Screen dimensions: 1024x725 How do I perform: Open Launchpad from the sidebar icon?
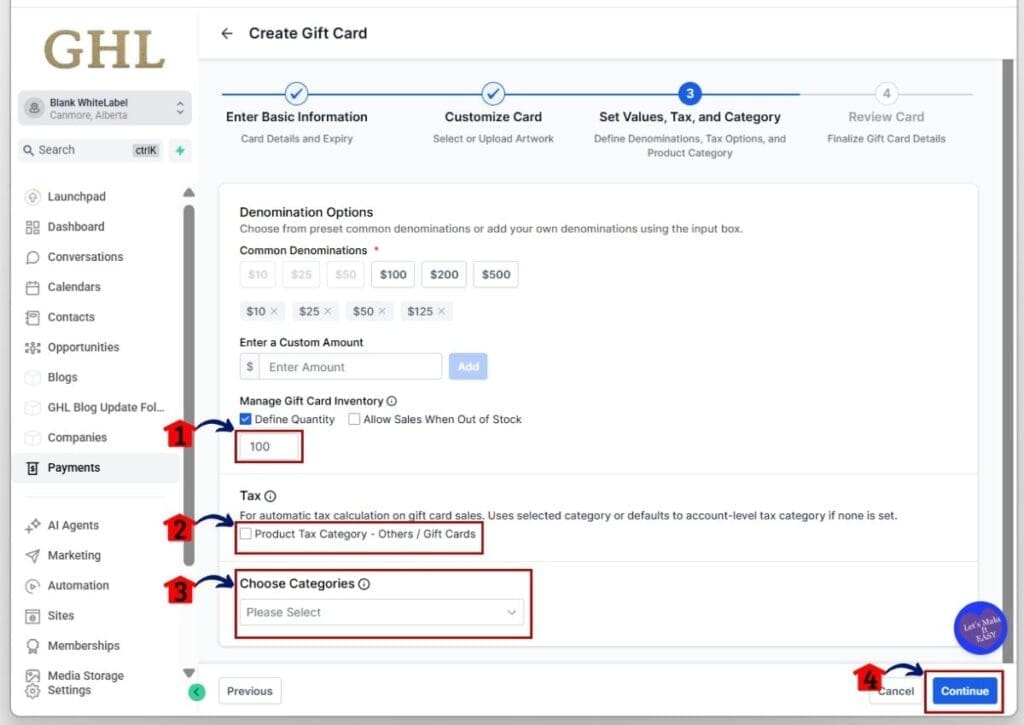(x=33, y=197)
